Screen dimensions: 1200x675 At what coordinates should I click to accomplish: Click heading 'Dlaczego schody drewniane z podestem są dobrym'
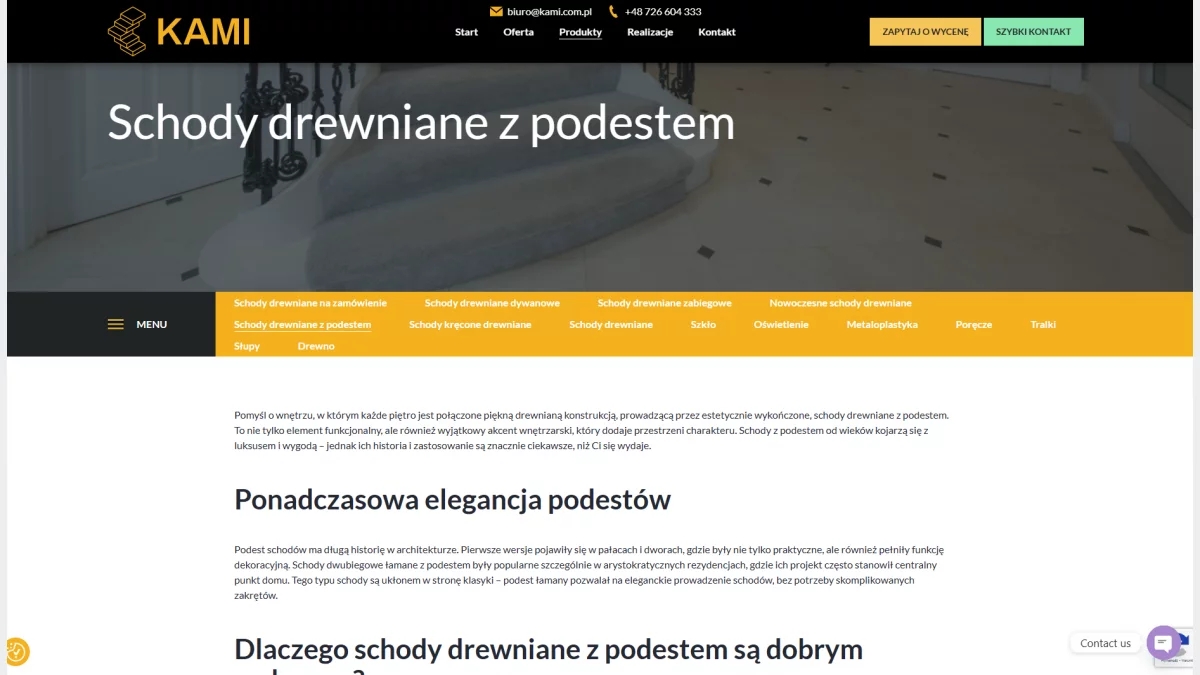tap(548, 650)
